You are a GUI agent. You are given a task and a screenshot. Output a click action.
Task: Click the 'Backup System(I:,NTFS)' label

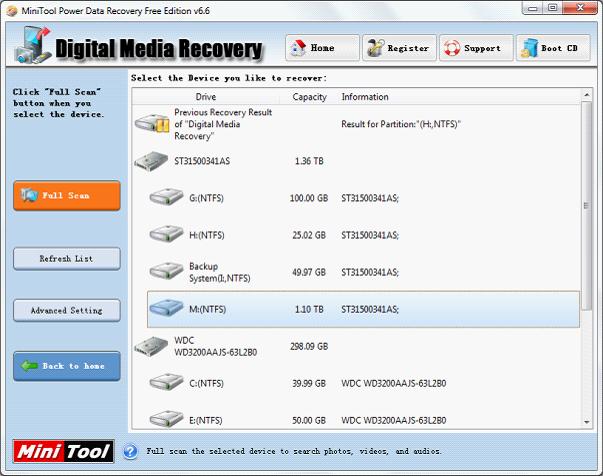click(220, 272)
